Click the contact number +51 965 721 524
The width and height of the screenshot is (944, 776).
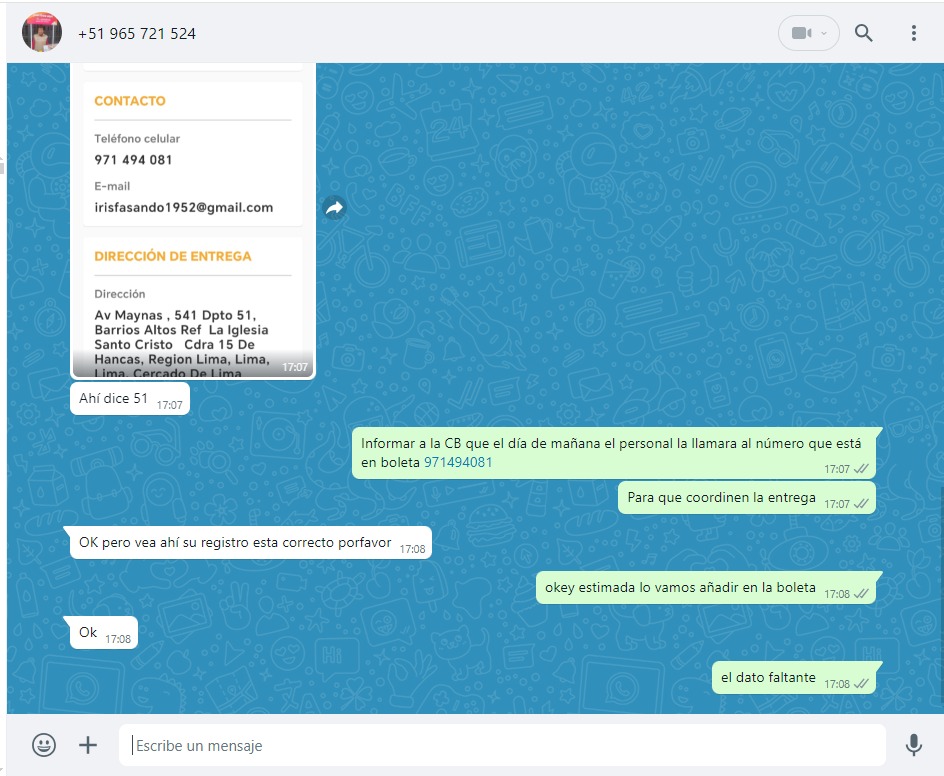[137, 33]
